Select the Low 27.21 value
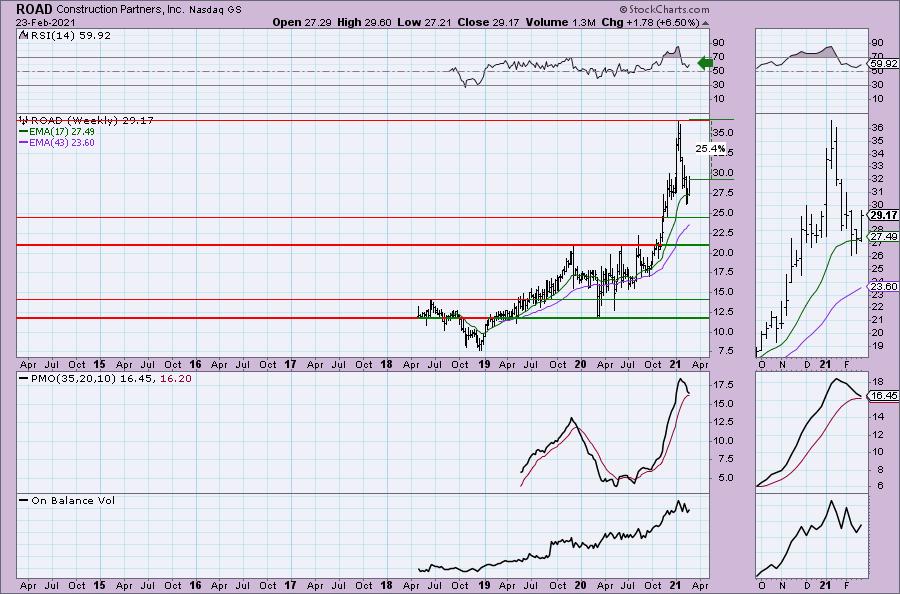The width and height of the screenshot is (900, 594). [424, 22]
